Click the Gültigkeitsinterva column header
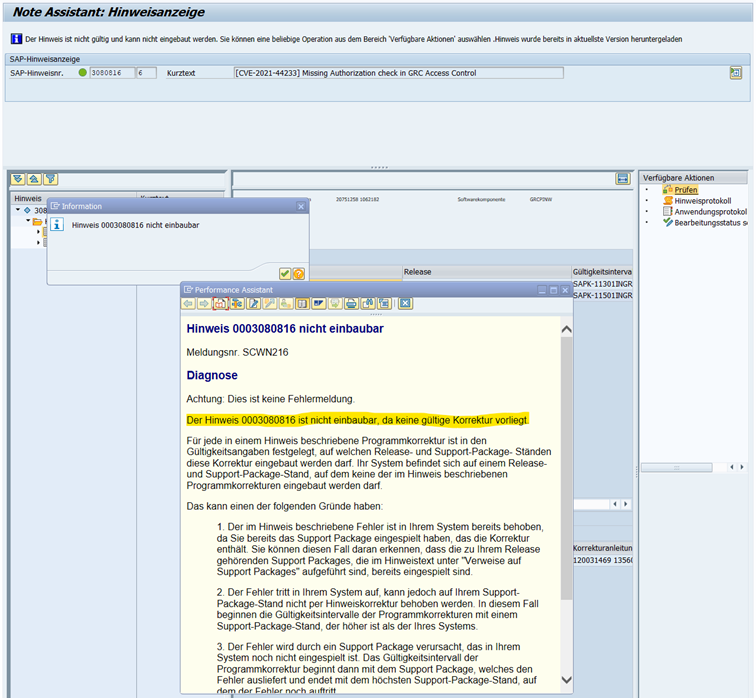Screen dimensions: 756x698 [x=602, y=272]
